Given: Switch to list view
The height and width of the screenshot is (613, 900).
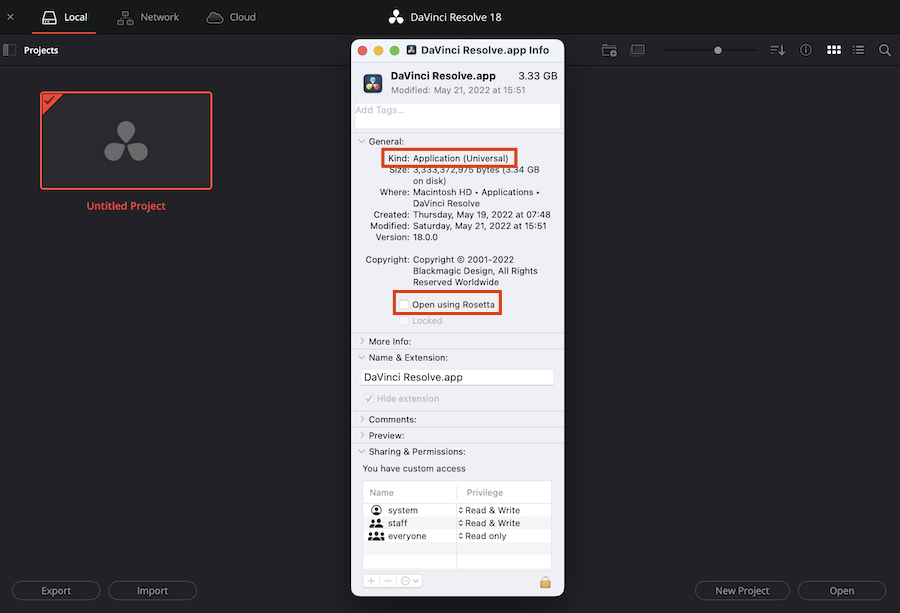Looking at the screenshot, I should 858,50.
